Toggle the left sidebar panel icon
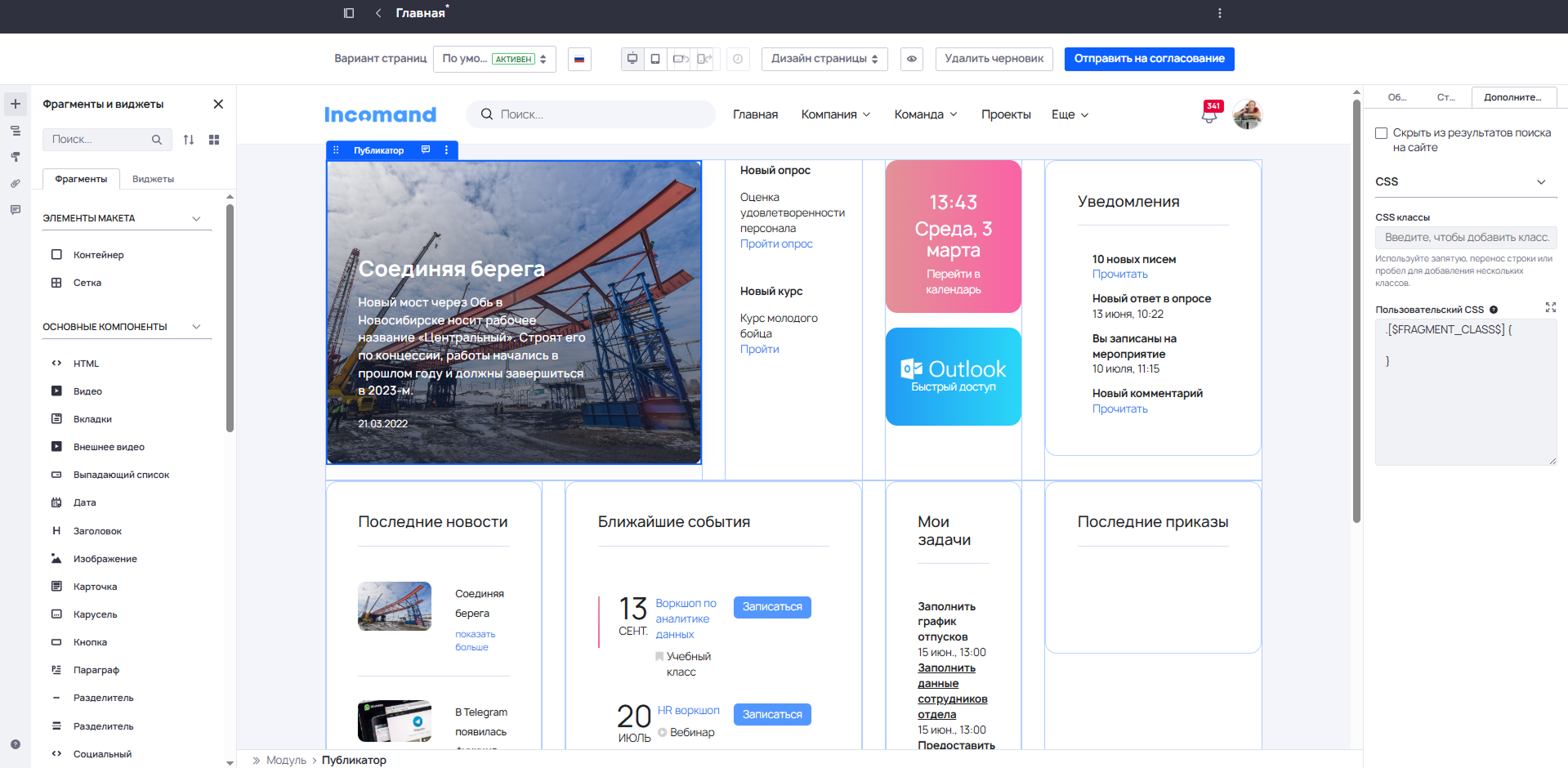Image resolution: width=1568 pixels, height=768 pixels. pyautogui.click(x=349, y=13)
